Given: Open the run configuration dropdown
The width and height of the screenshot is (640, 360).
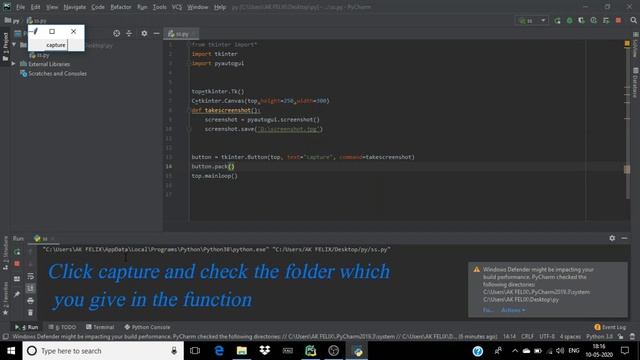Looking at the screenshot, I should tap(533, 20).
